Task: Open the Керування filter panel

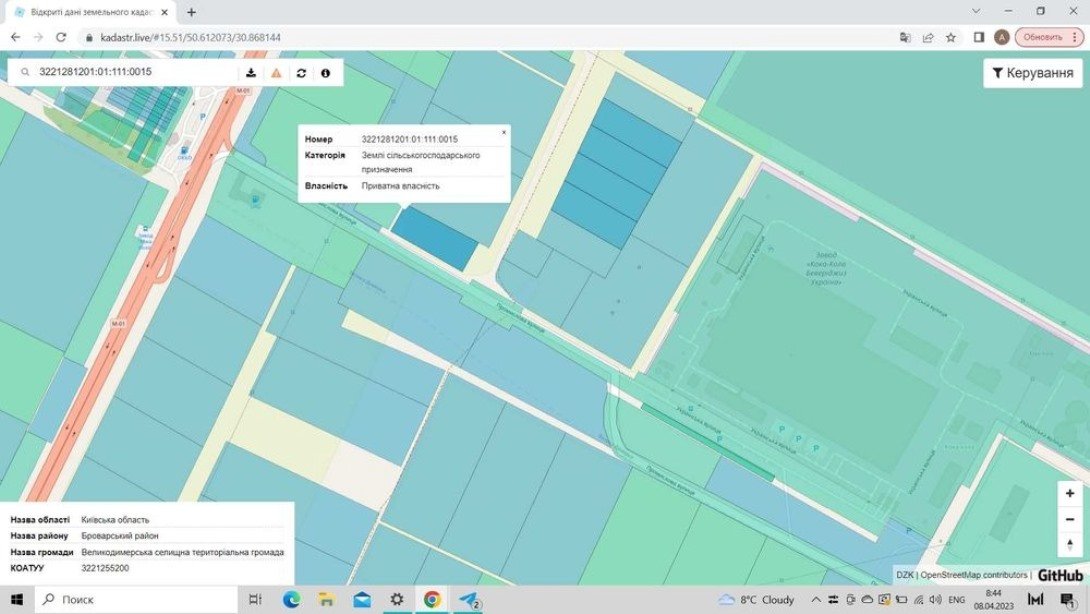Action: 1032,73
